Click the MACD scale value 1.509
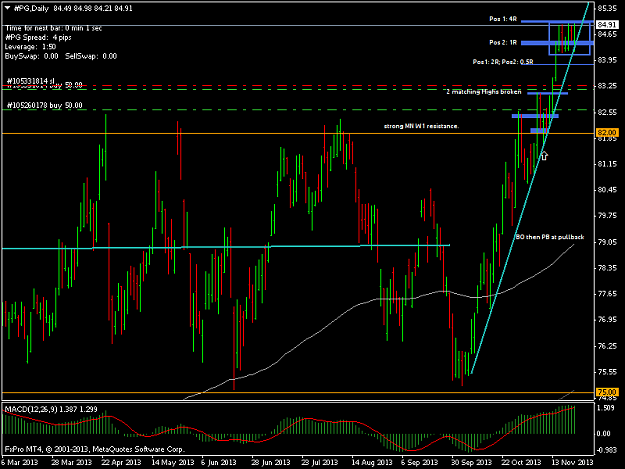Screen dimensions: 625x469 [x=606, y=408]
